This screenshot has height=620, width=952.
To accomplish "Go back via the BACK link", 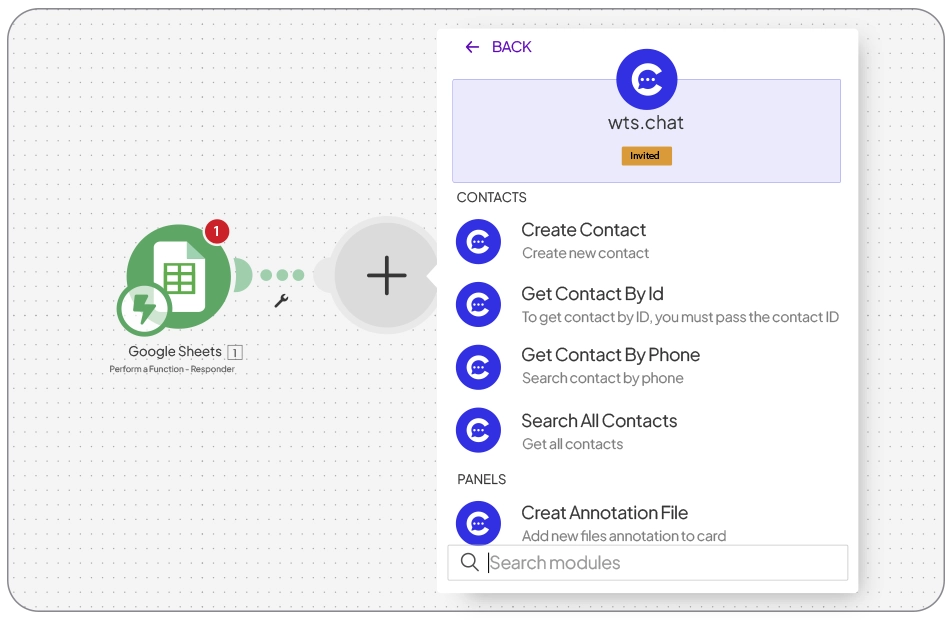I will tap(511, 47).
